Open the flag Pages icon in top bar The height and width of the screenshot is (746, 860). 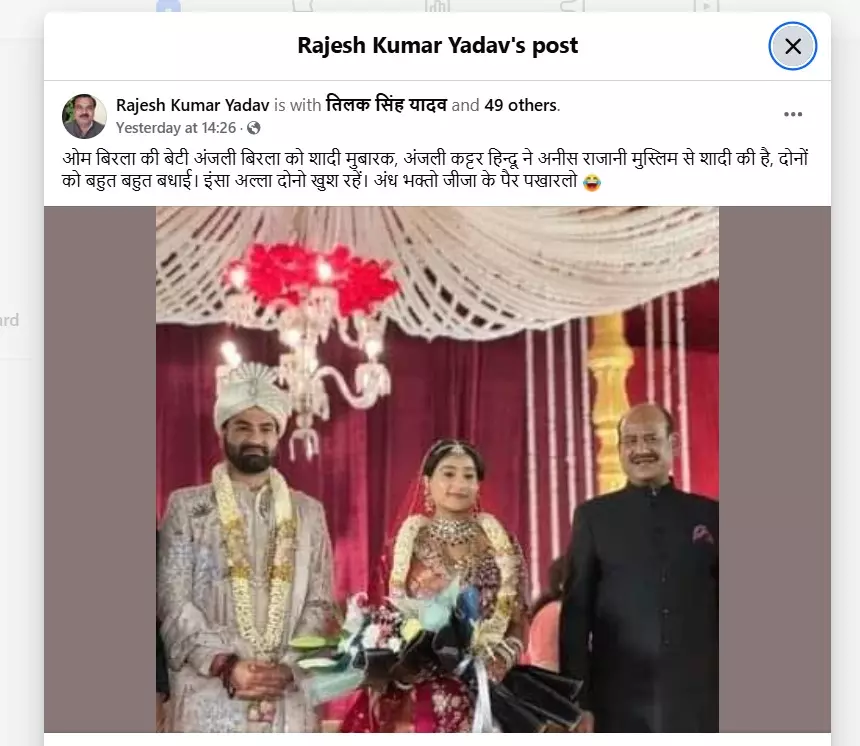(x=303, y=6)
